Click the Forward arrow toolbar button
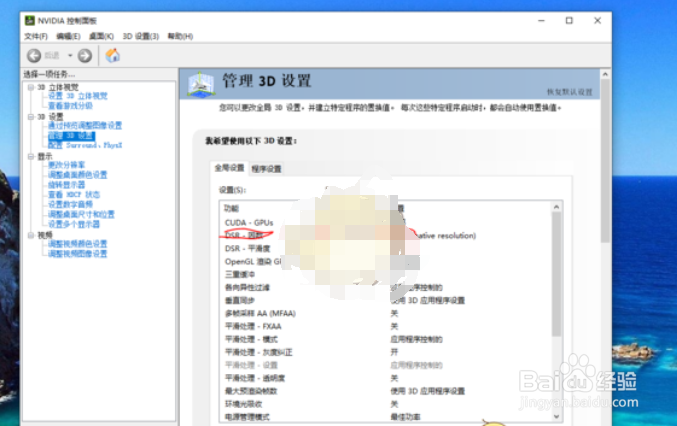Image resolution: width=677 pixels, height=426 pixels. [x=85, y=56]
